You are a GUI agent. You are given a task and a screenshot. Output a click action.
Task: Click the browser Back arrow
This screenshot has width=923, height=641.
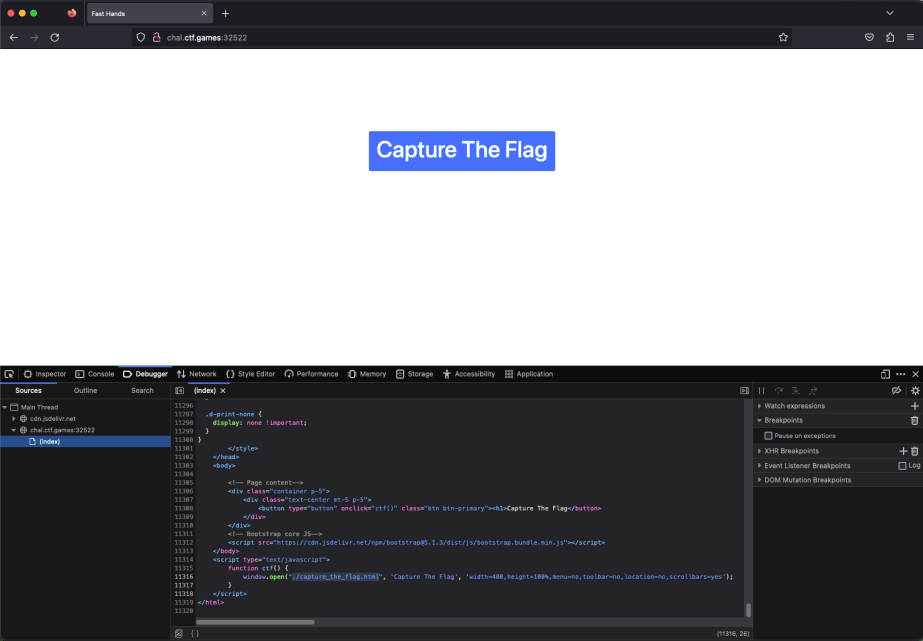pyautogui.click(x=14, y=38)
